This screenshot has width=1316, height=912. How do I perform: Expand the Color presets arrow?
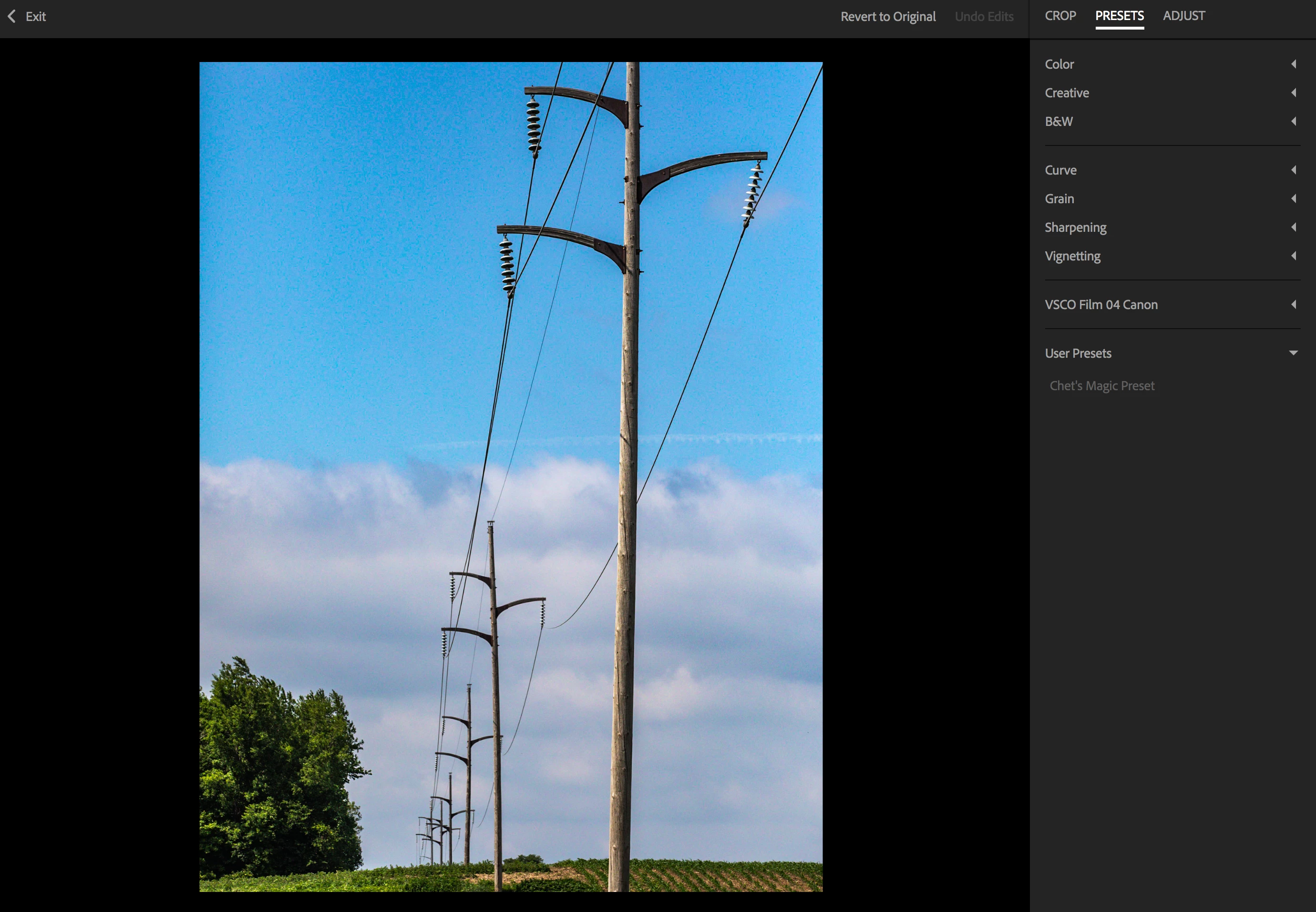point(1294,64)
